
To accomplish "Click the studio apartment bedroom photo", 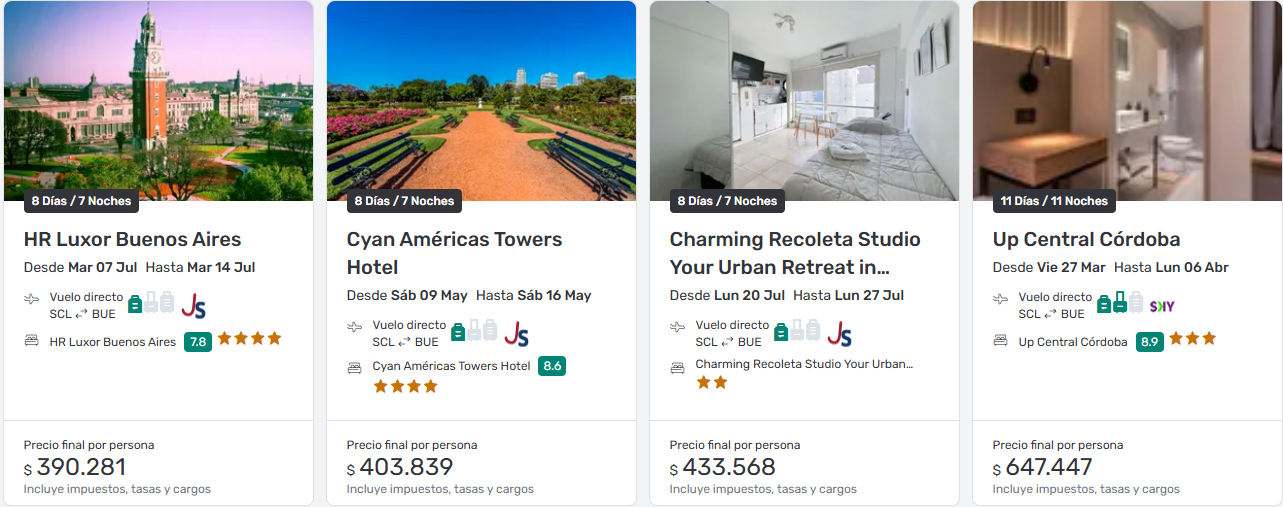I will pos(804,100).
